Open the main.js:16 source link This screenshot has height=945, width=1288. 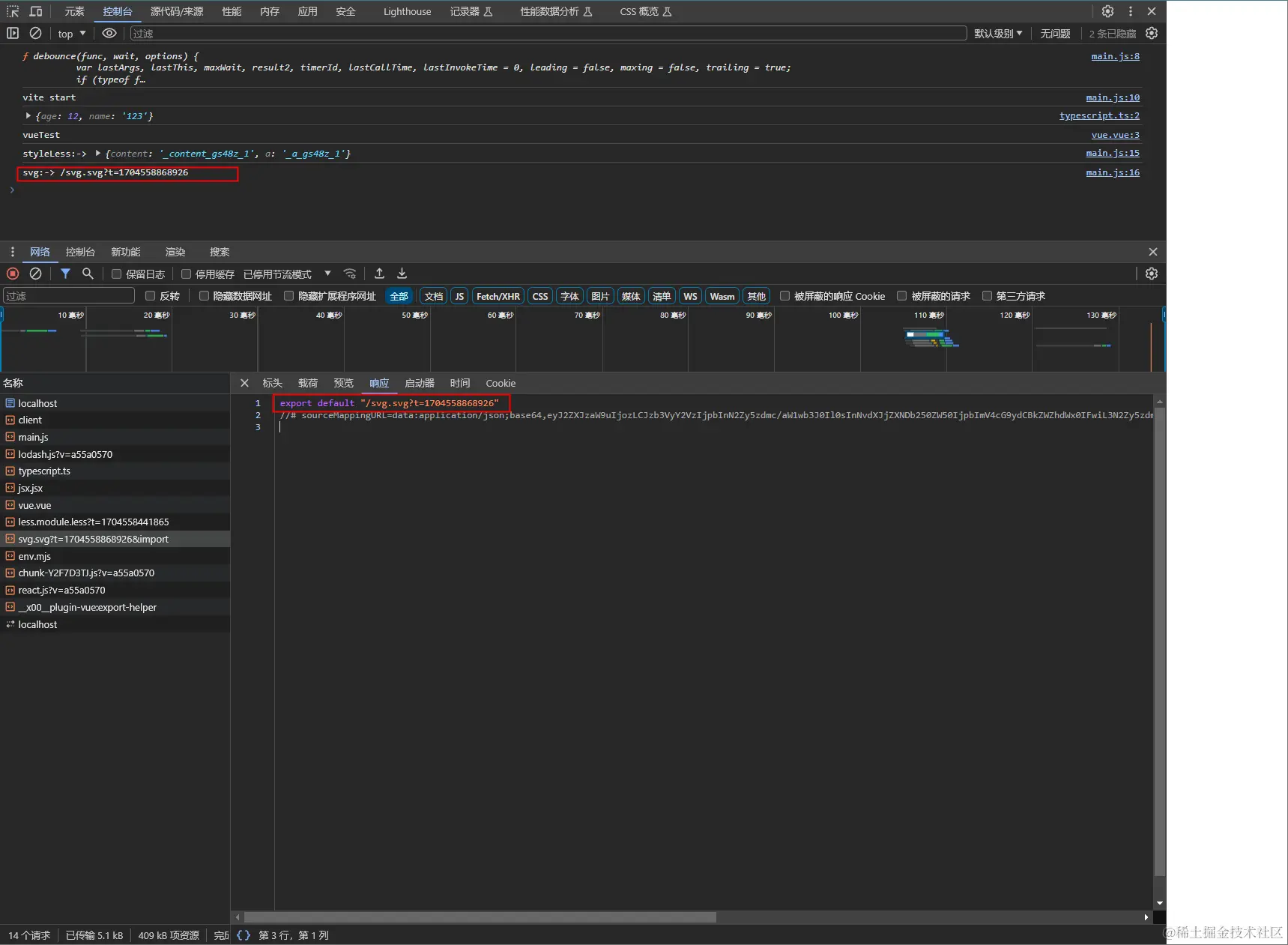click(x=1113, y=172)
